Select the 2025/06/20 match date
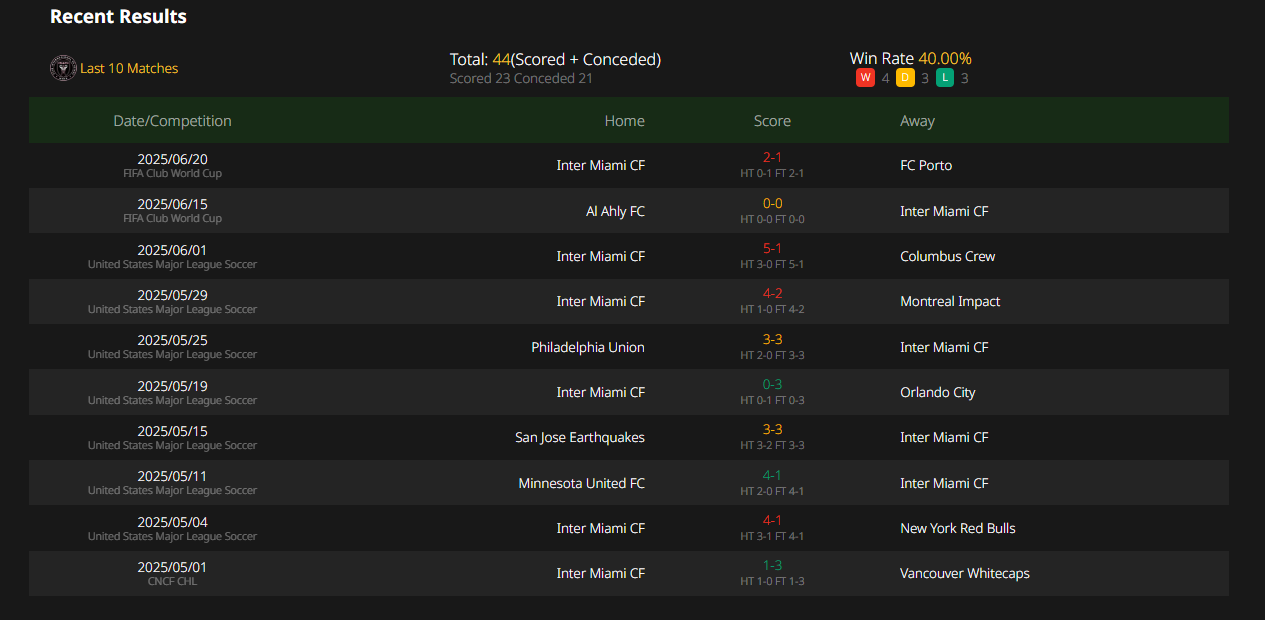The image size is (1265, 620). (172, 159)
